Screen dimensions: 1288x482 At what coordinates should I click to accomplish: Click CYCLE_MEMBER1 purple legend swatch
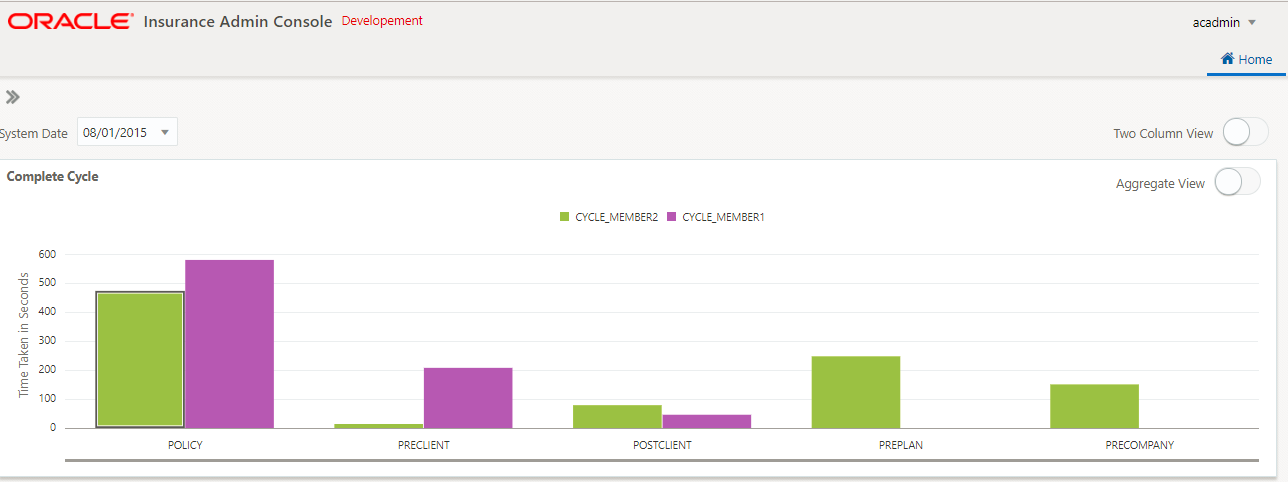click(x=671, y=216)
